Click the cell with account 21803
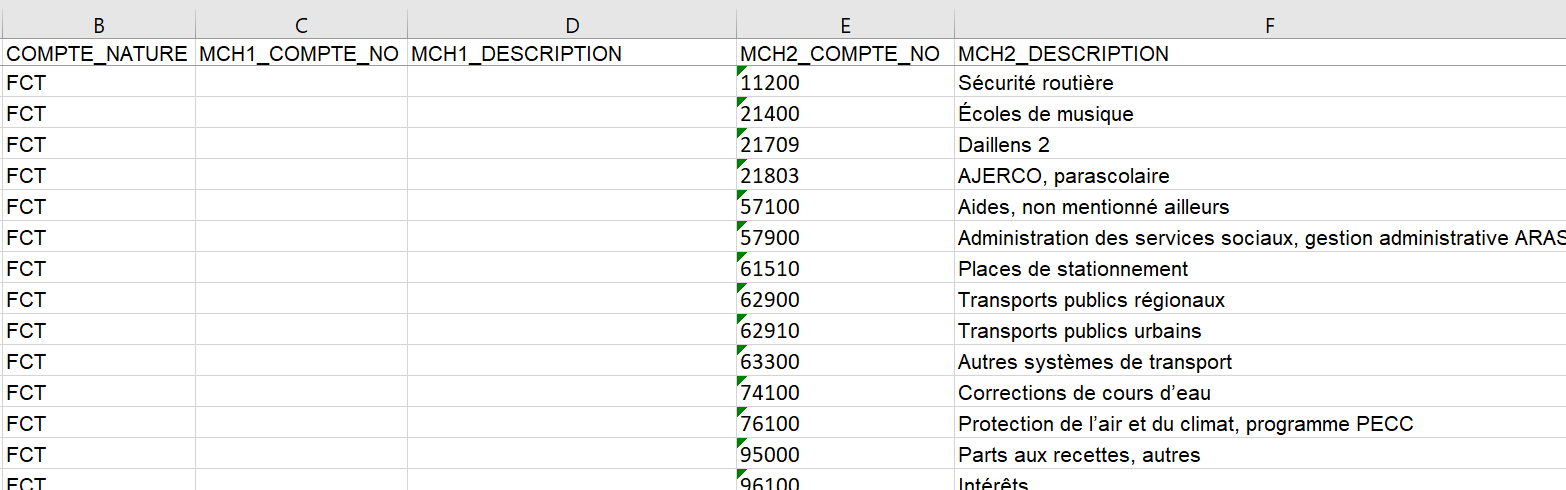 845,176
